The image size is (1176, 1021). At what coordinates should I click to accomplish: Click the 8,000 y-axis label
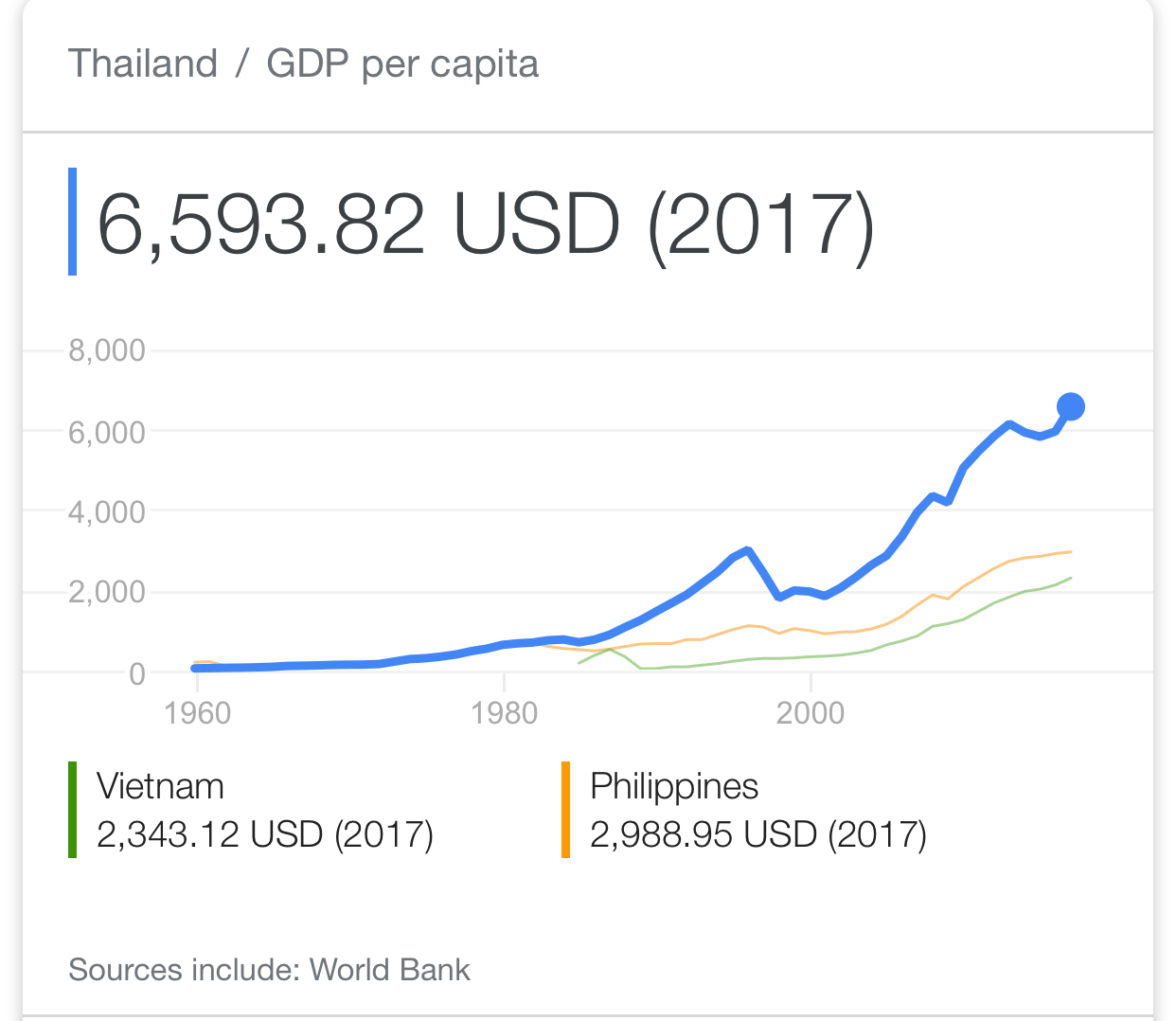click(x=107, y=351)
